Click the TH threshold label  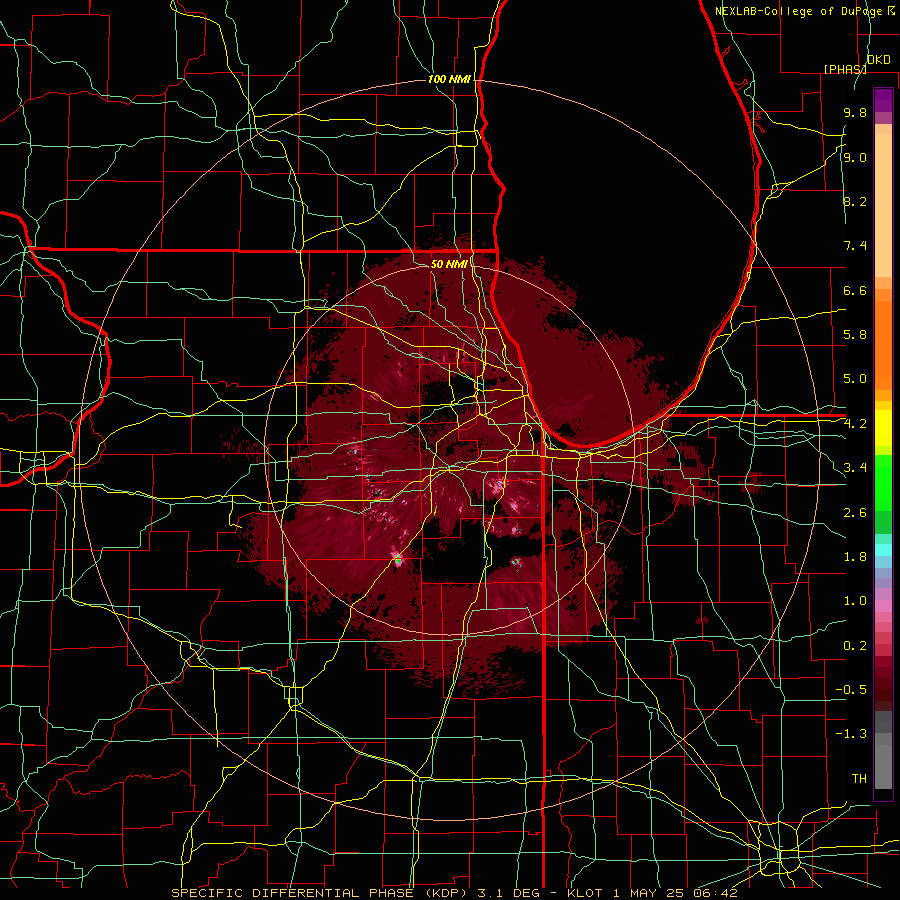[x=859, y=779]
